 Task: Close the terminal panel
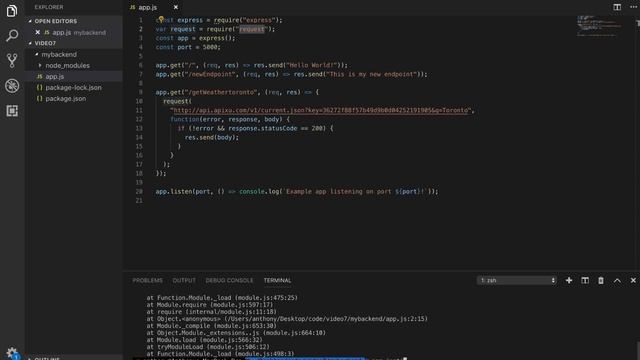point(633,280)
